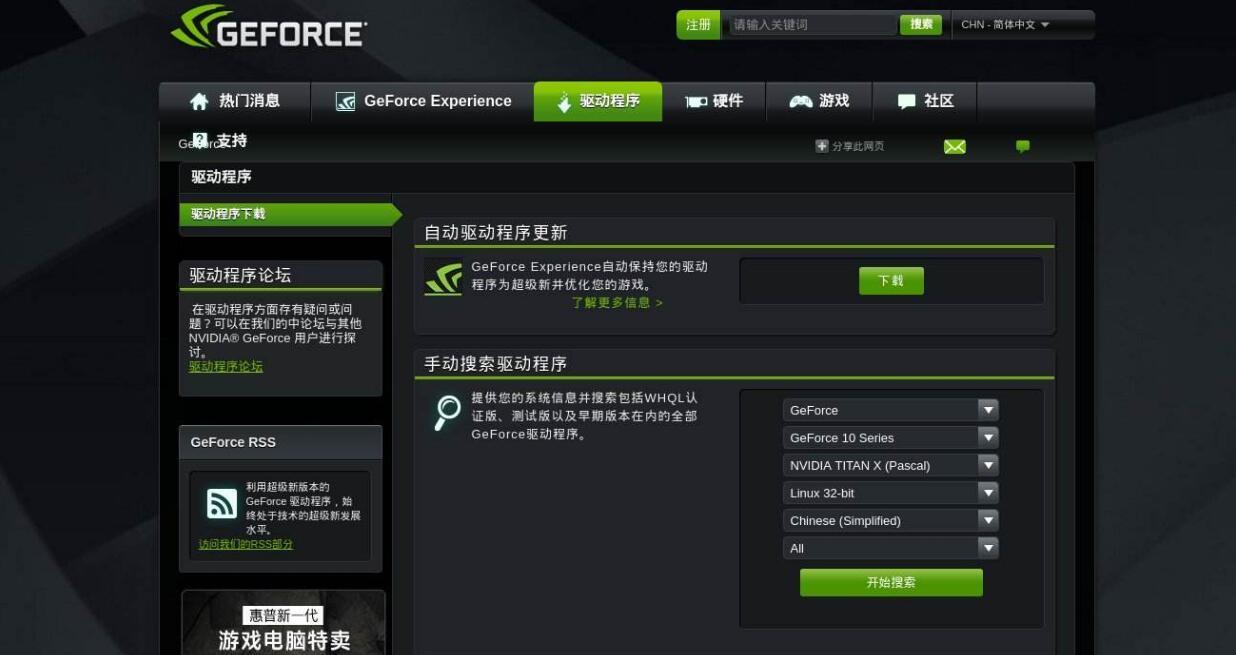Image resolution: width=1236 pixels, height=655 pixels.
Task: Click the graphics card icon beside 硬件
Action: point(696,101)
